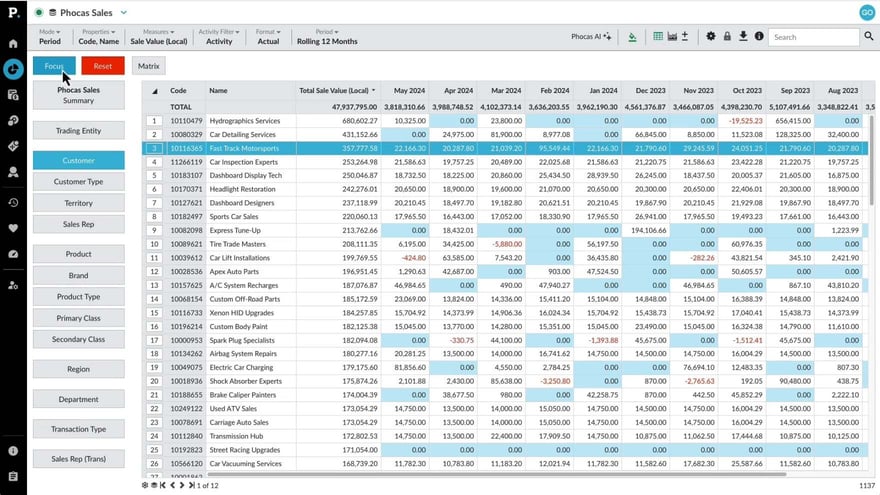The width and height of the screenshot is (880, 495).
Task: Select the Transaction Type dimension
Action: [x=79, y=429]
